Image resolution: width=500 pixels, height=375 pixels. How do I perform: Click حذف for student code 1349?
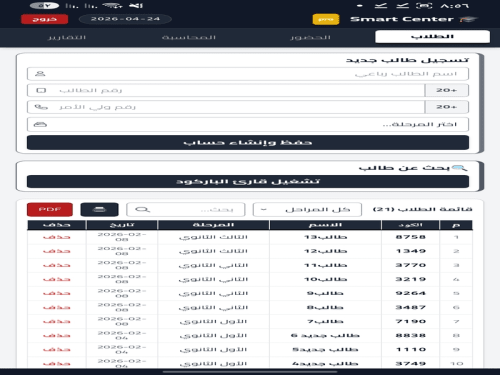57,251
